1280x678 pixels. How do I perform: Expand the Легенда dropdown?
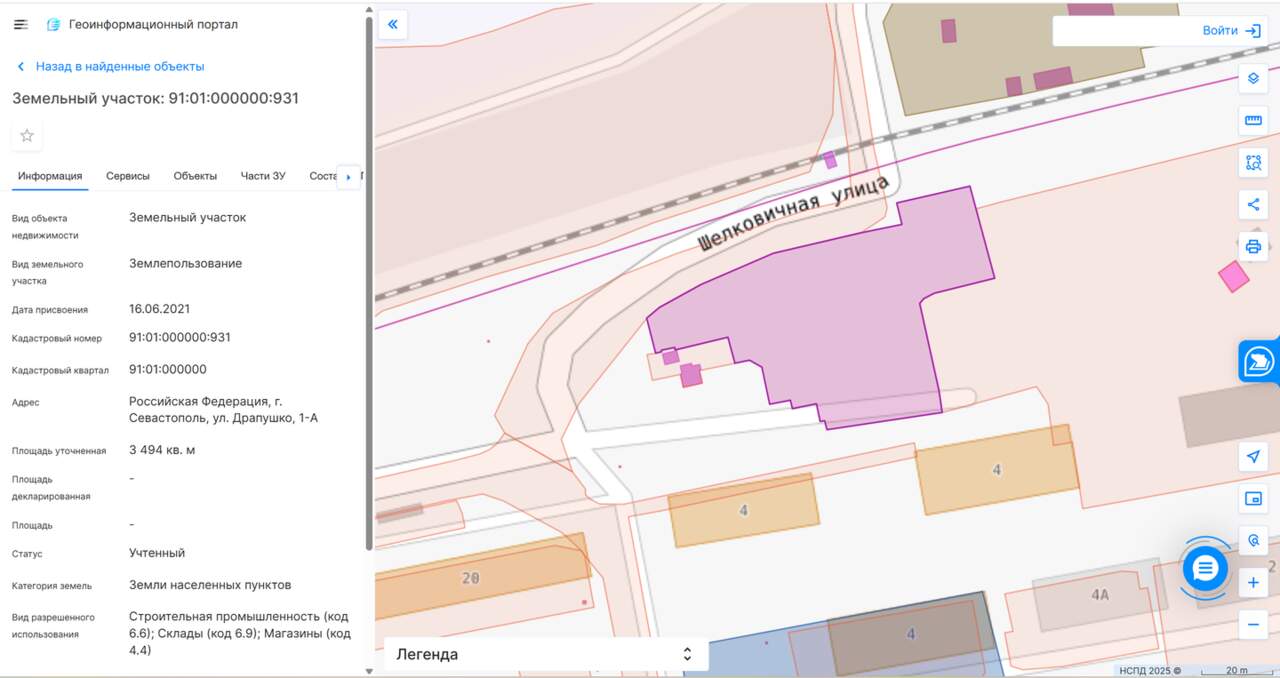click(545, 654)
